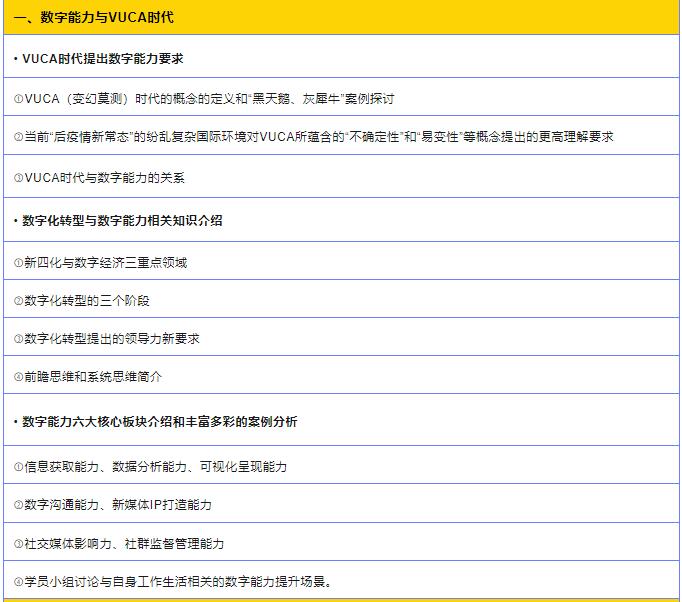Select the row '数字化转型提出的领导力新要求'
This screenshot has height=602, width=682.
coord(341,337)
